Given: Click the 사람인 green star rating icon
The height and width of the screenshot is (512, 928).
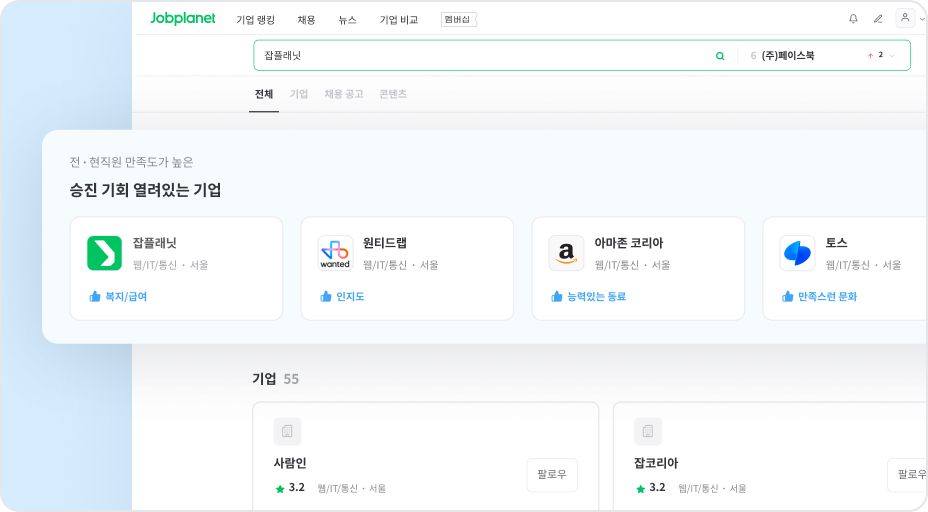Looking at the screenshot, I should click(x=280, y=489).
